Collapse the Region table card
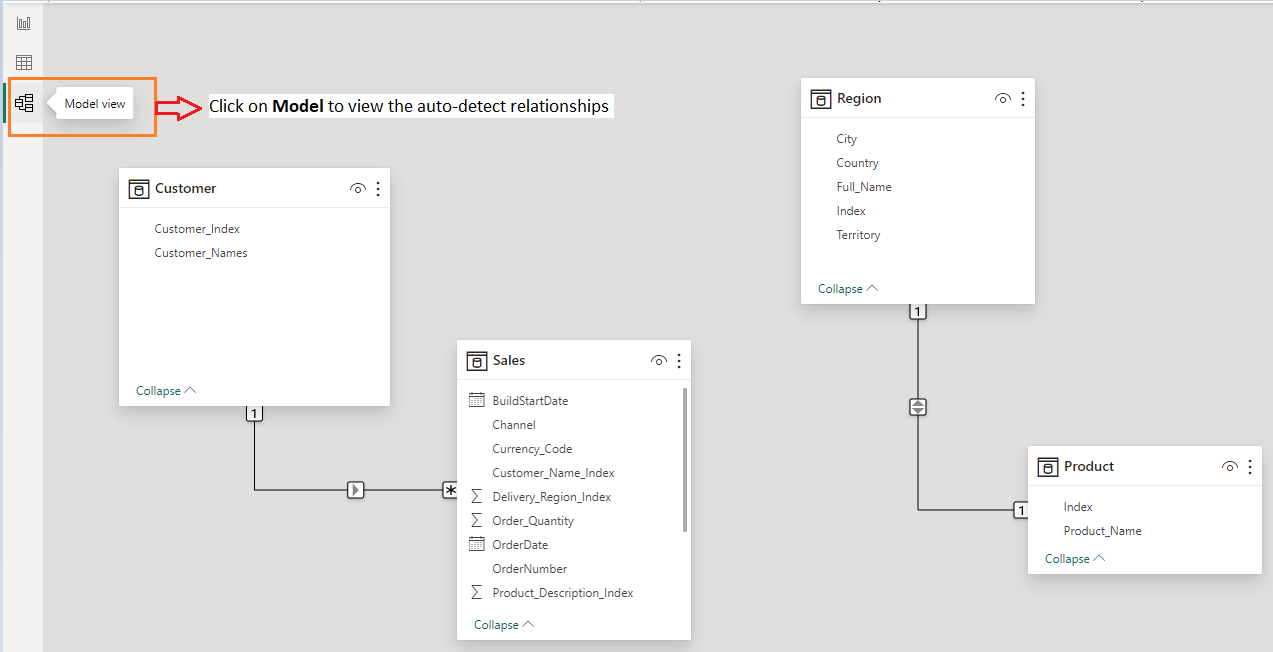The height and width of the screenshot is (652, 1273). [848, 289]
